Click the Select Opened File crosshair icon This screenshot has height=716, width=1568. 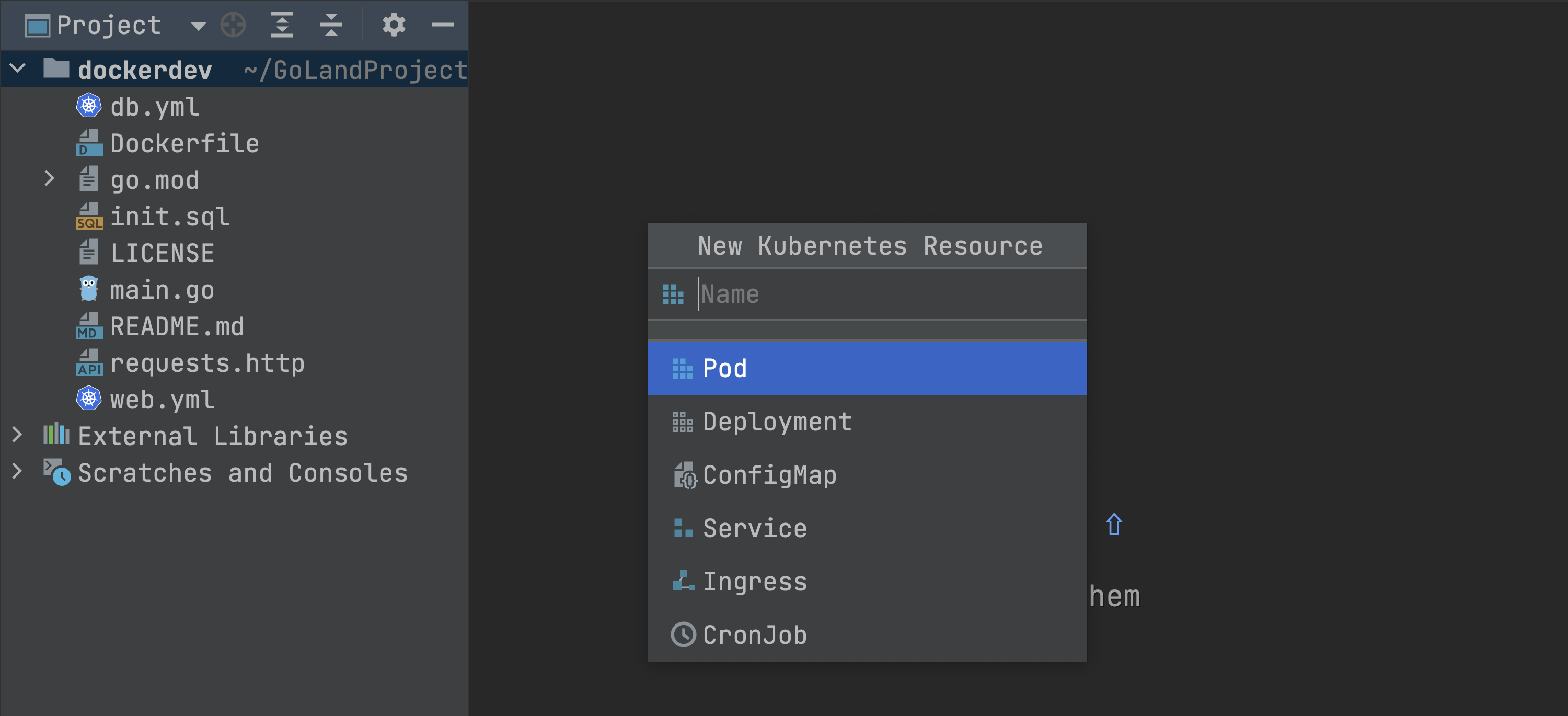(x=233, y=25)
